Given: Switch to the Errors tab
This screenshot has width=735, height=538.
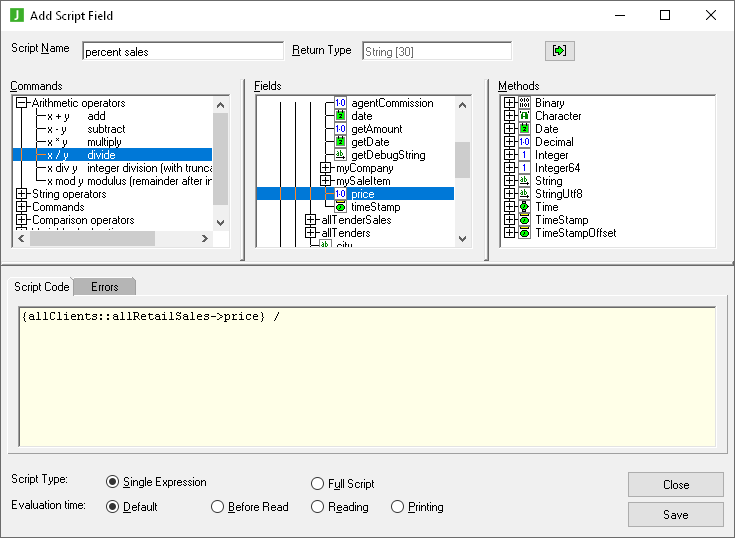Looking at the screenshot, I should point(104,287).
